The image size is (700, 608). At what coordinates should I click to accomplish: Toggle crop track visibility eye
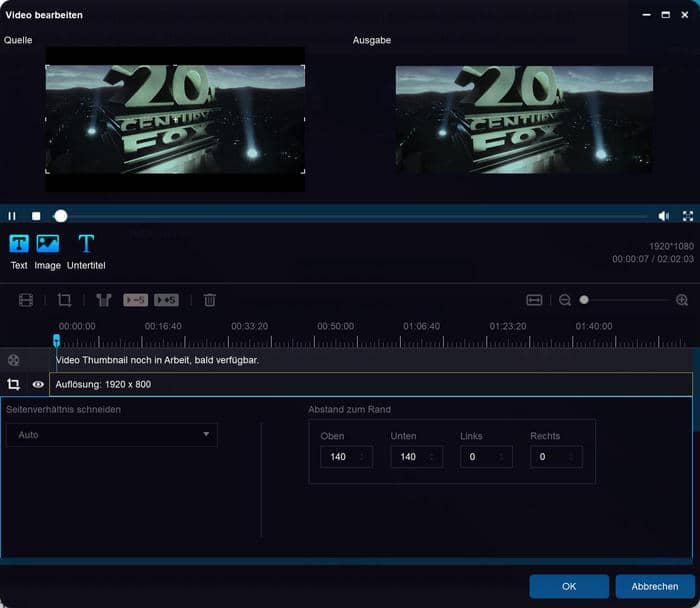point(38,384)
